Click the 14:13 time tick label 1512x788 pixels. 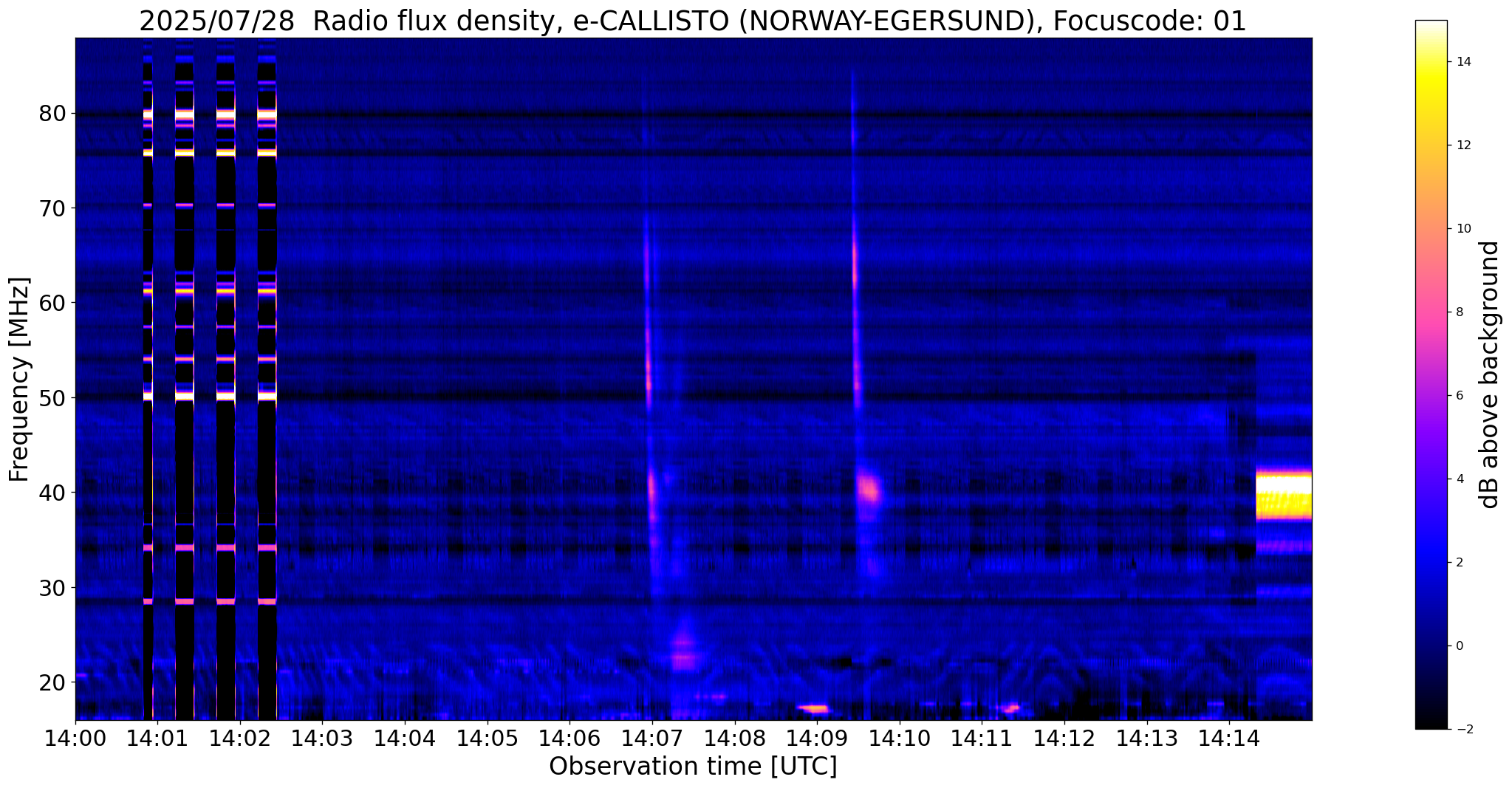coord(1147,738)
